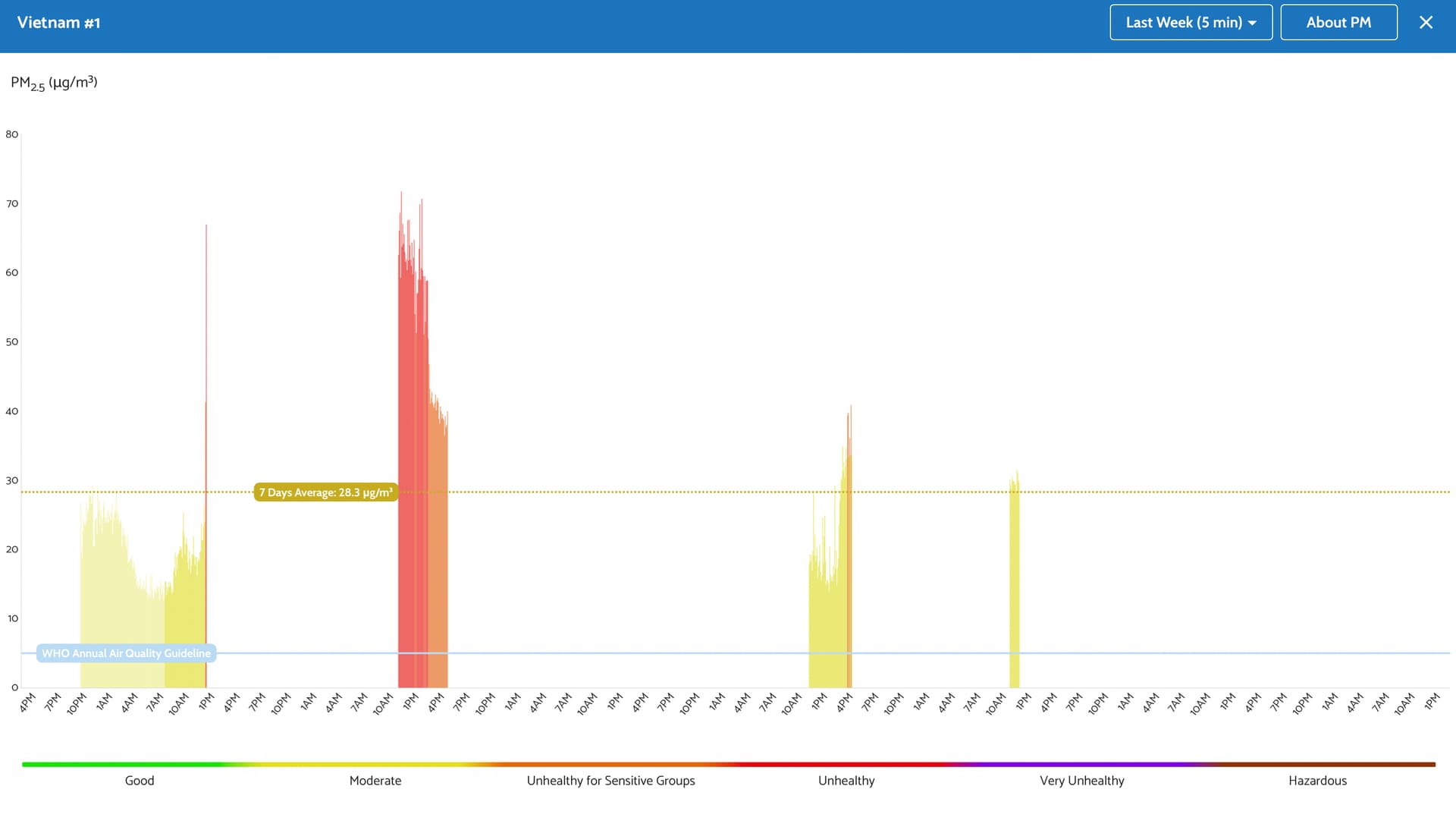Screen dimensions: 1456x827
Task: Click the 7 Days Average label
Action: [x=325, y=492]
